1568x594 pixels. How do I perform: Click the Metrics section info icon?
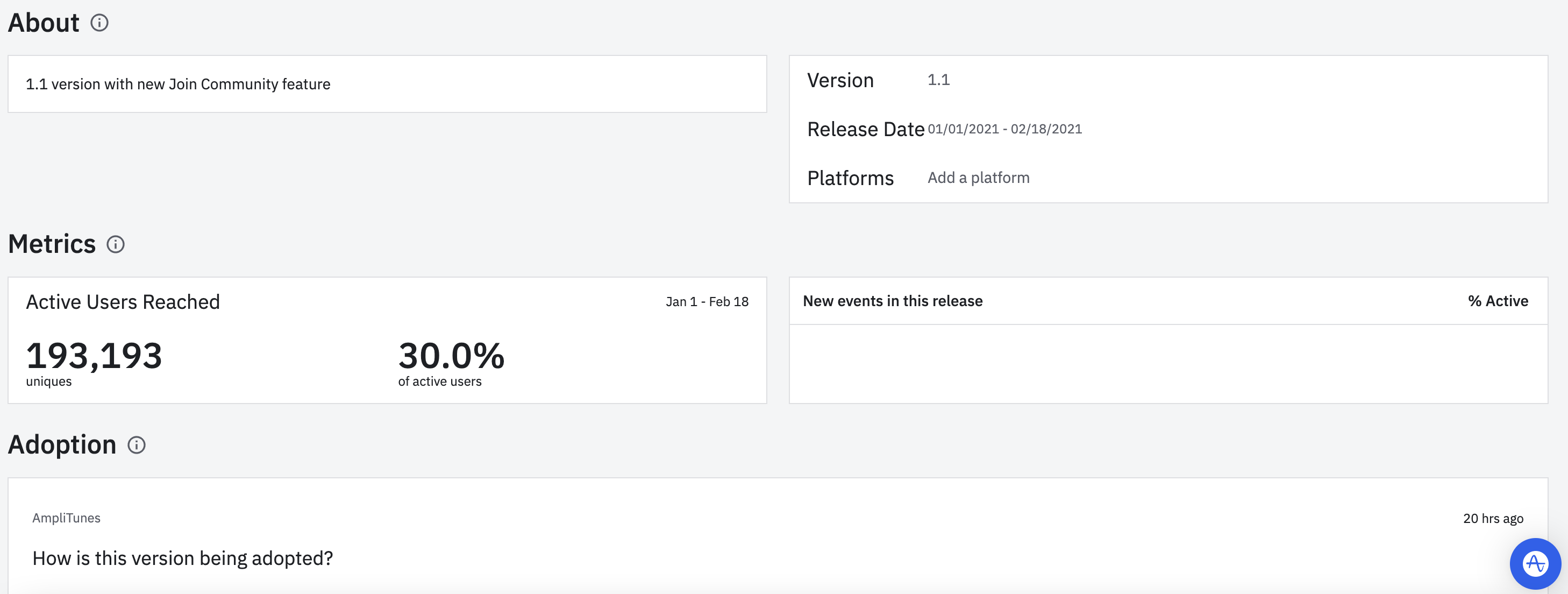coord(117,244)
